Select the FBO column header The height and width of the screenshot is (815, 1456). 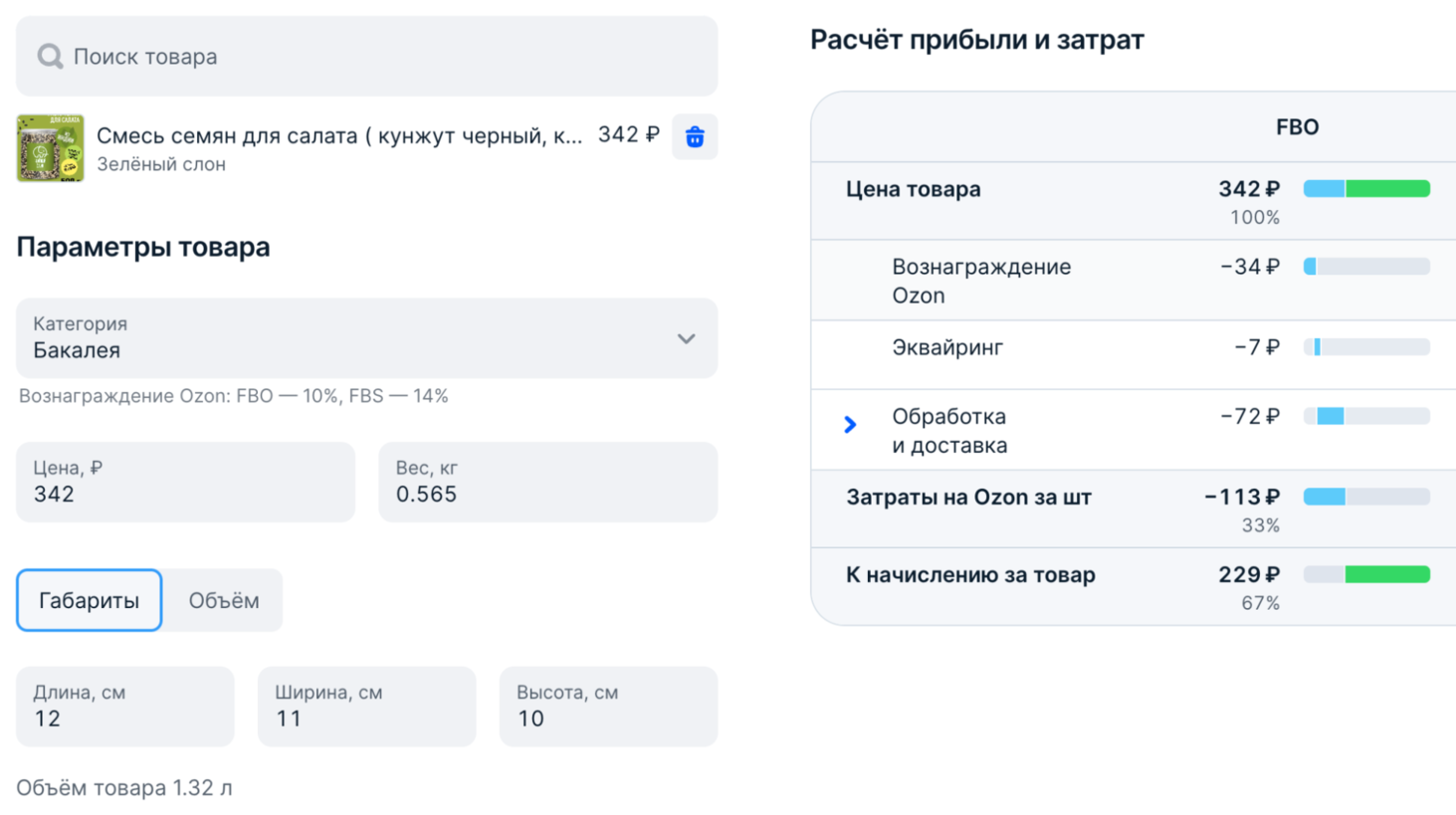(x=1297, y=127)
